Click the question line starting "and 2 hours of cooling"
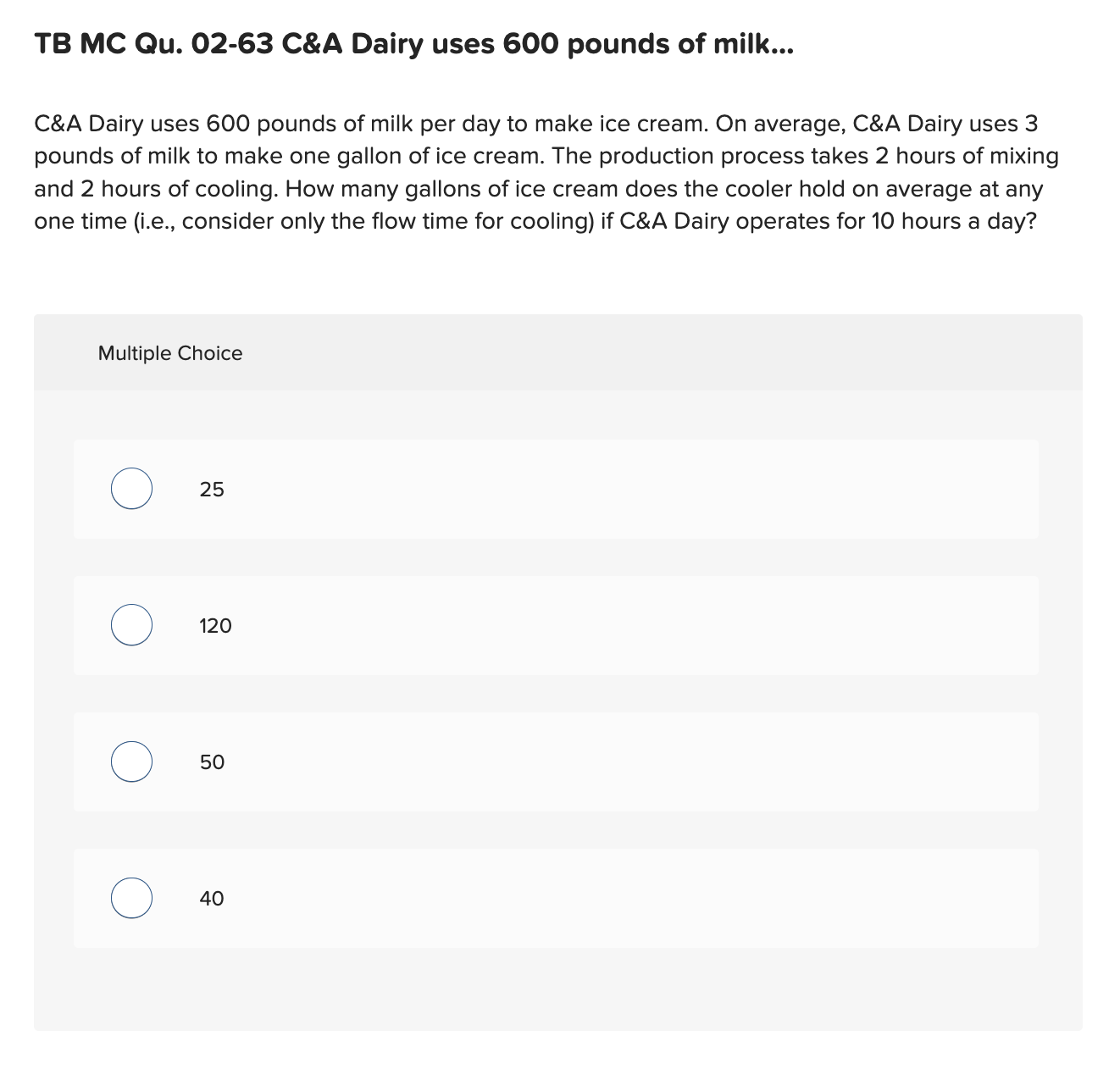Viewport: 1120px width, 1069px height. [x=538, y=188]
